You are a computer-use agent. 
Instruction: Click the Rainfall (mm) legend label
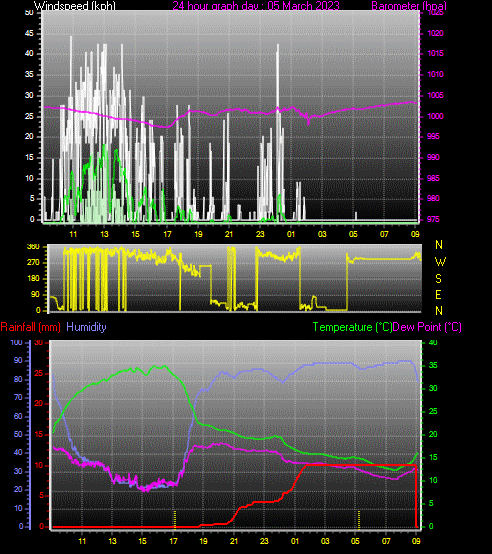[x=30, y=327]
